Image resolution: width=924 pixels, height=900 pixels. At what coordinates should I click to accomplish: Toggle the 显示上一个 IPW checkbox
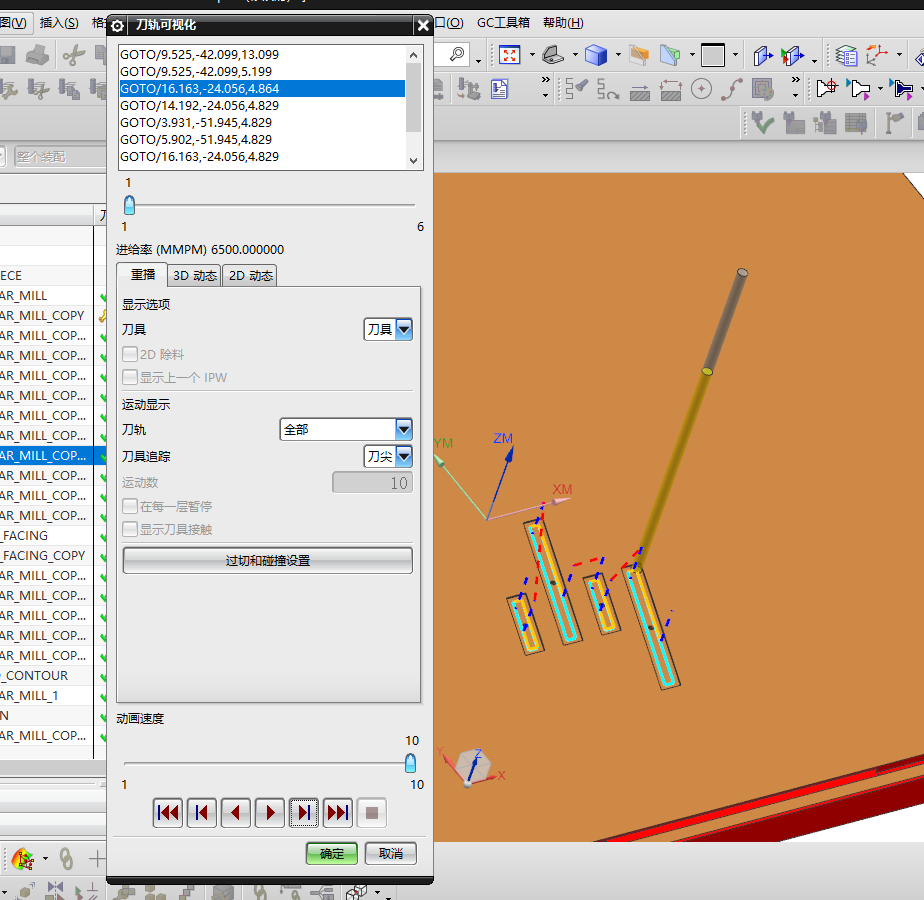pyautogui.click(x=130, y=377)
